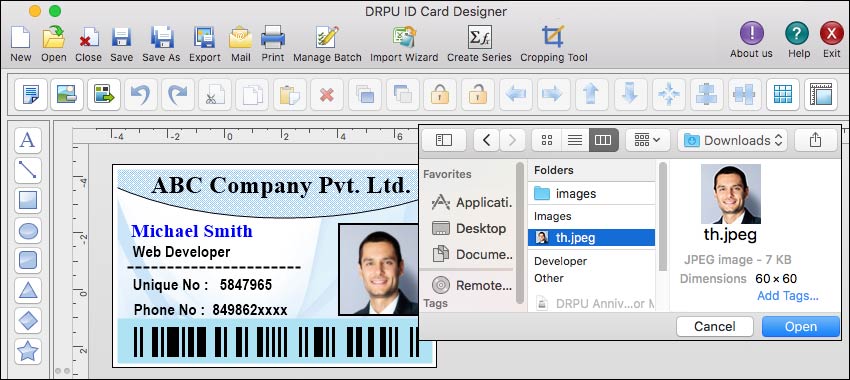Open the Create Series tool
850x380 pixels.
click(479, 37)
